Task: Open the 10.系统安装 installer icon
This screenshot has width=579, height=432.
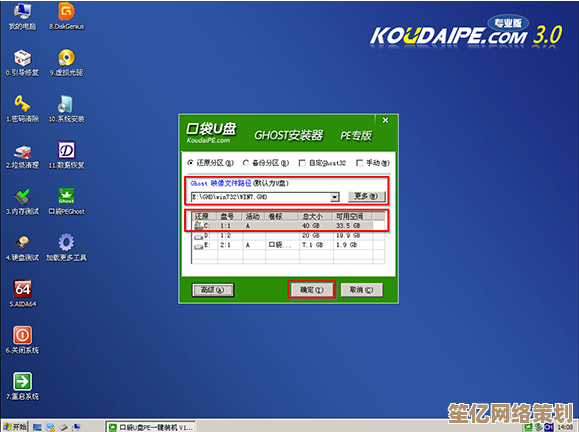Action: [x=66, y=108]
